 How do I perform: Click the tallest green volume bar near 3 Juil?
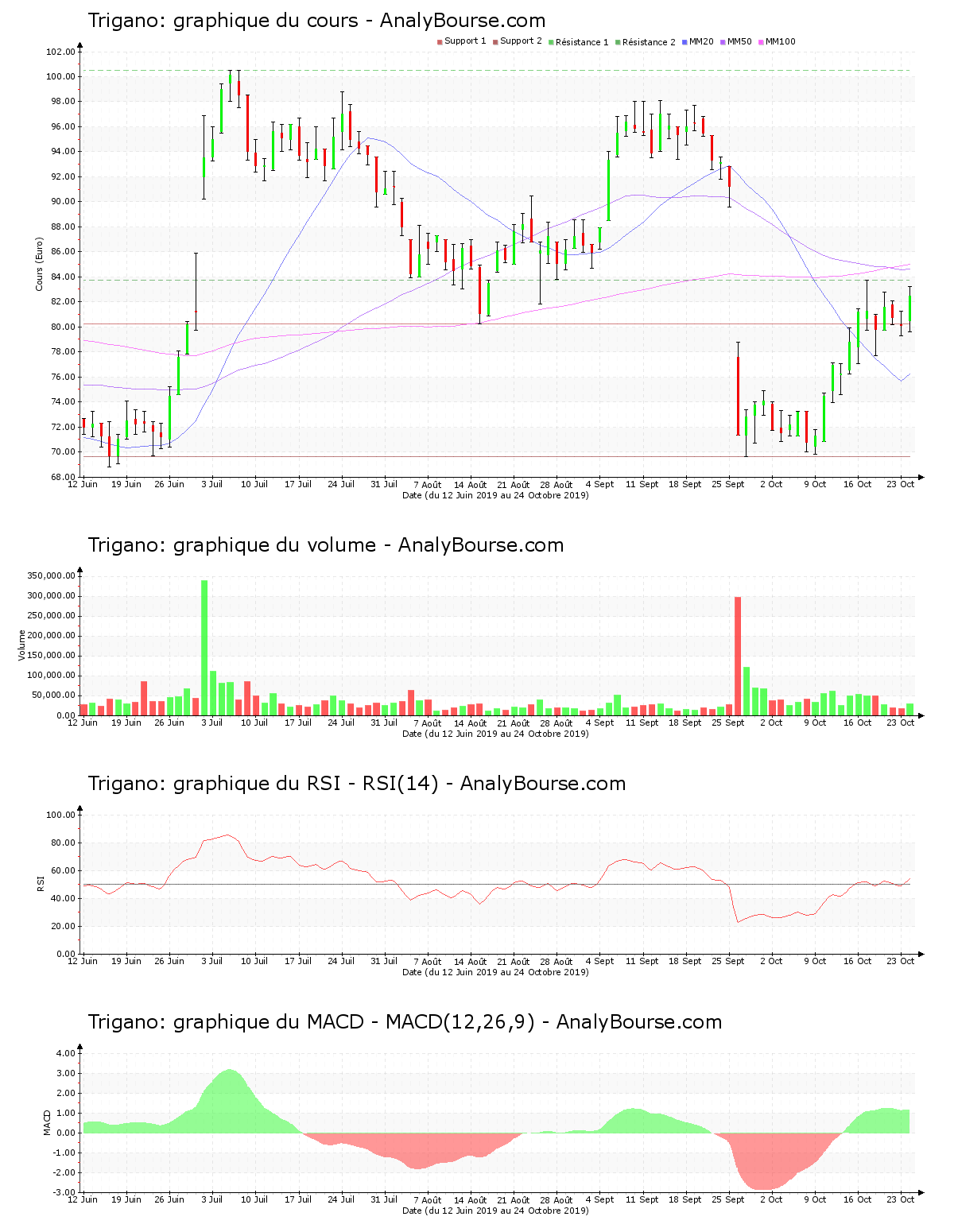click(204, 648)
